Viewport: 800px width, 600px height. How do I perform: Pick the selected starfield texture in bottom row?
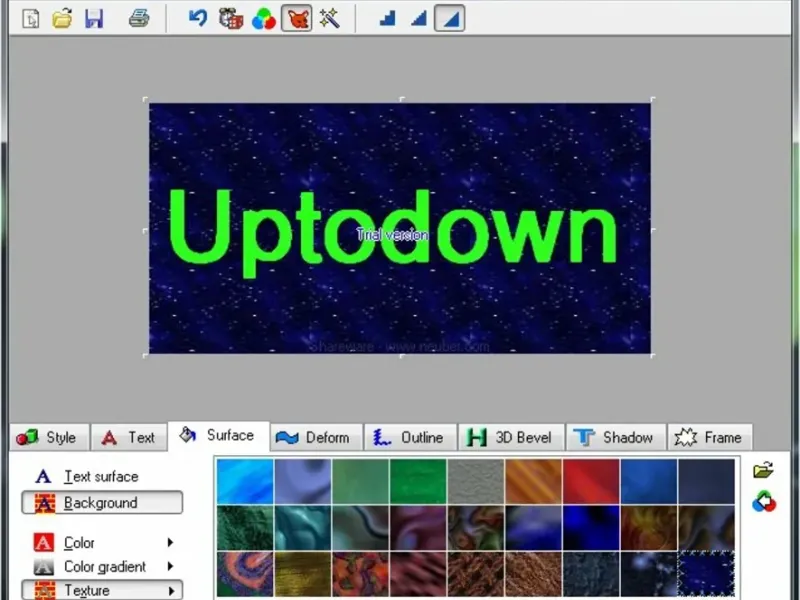[x=706, y=574]
